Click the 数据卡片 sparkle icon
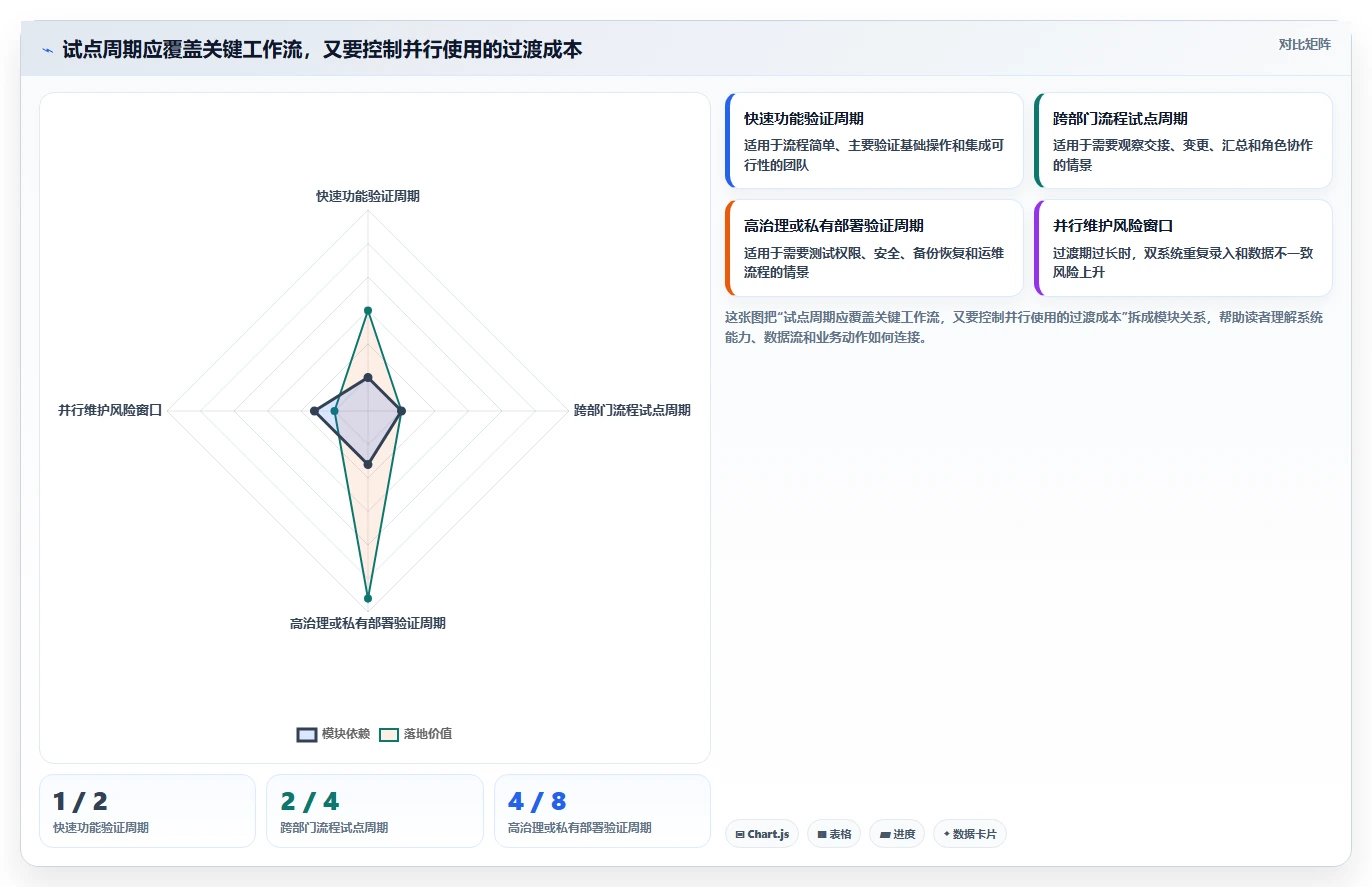 (x=946, y=833)
